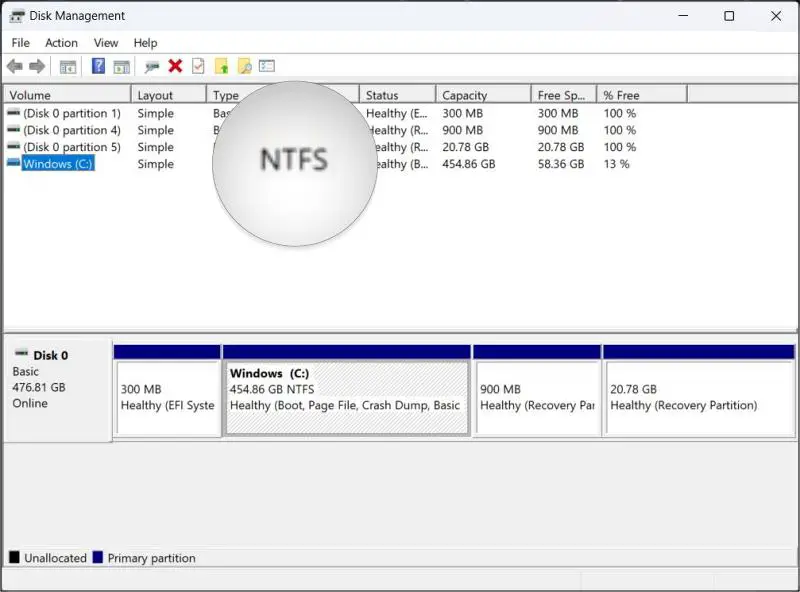Click the folder with magnifier icon
This screenshot has height=592, width=800.
point(245,66)
